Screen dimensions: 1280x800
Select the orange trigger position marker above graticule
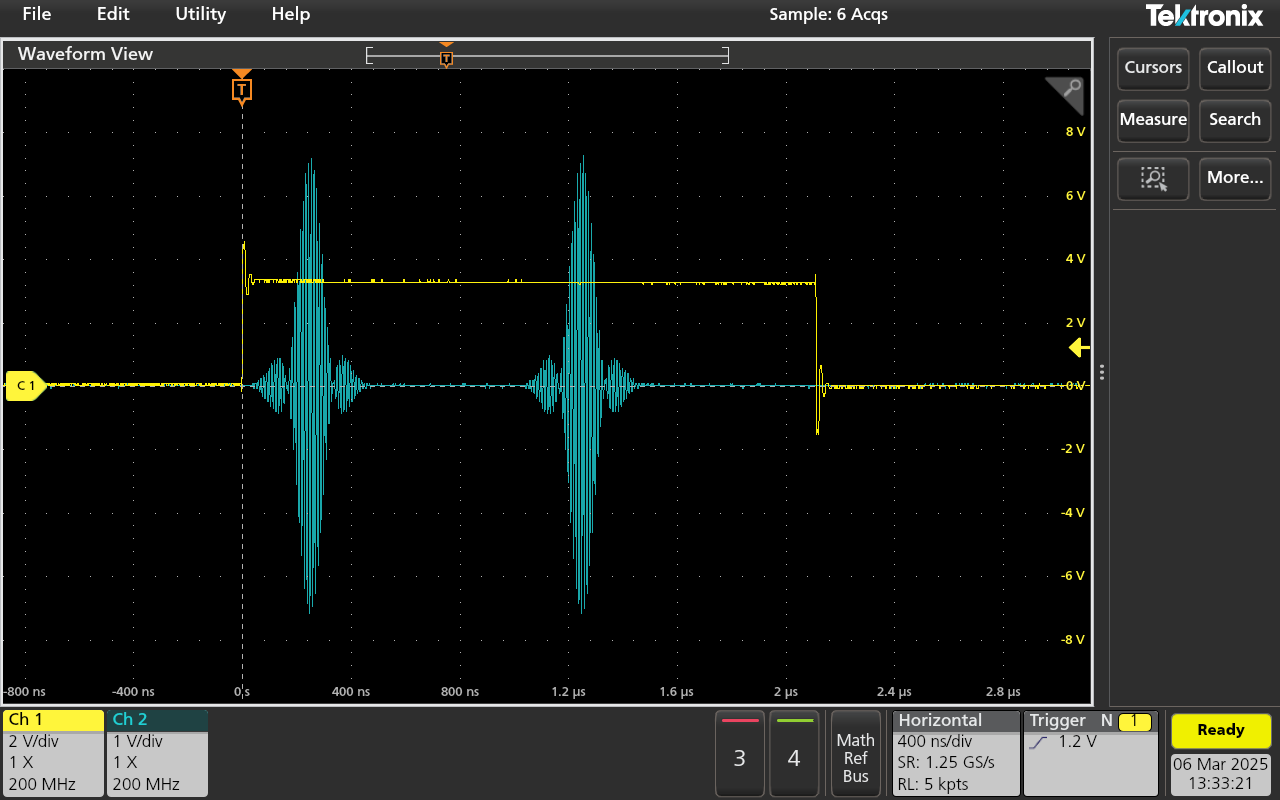click(x=241, y=90)
